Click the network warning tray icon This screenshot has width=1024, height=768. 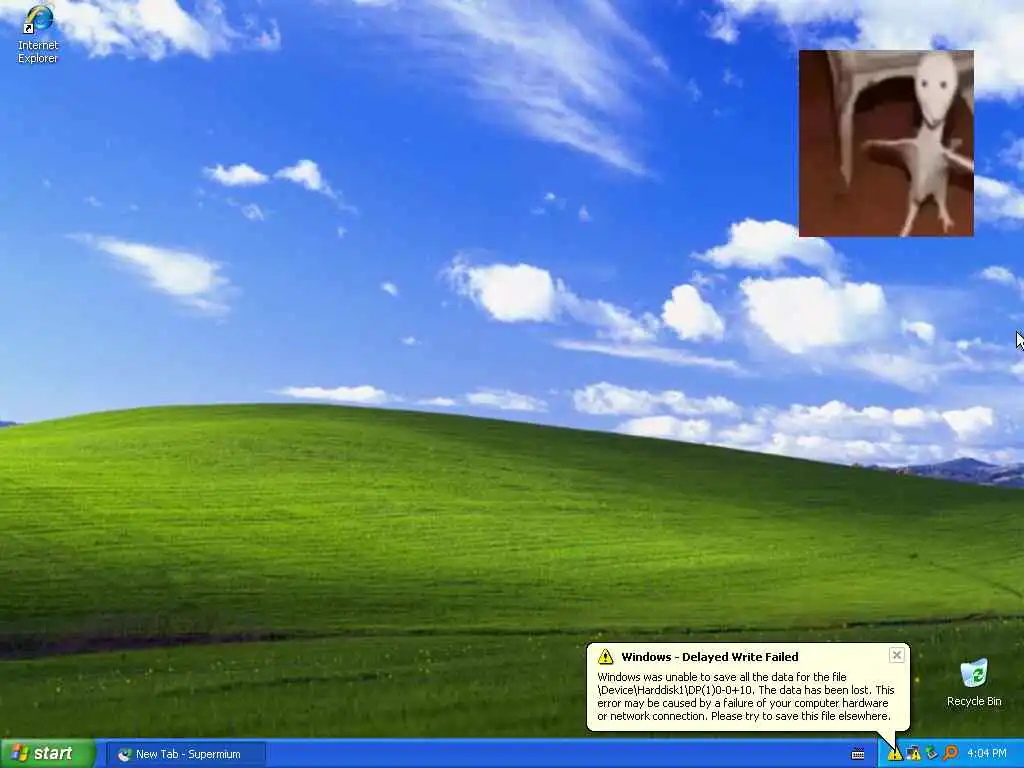(914, 754)
